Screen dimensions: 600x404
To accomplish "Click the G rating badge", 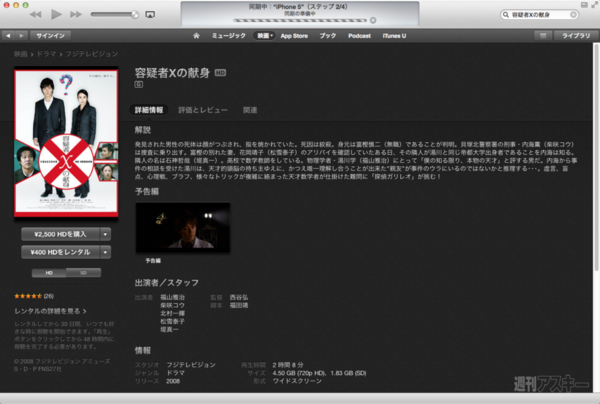I will coord(139,85).
